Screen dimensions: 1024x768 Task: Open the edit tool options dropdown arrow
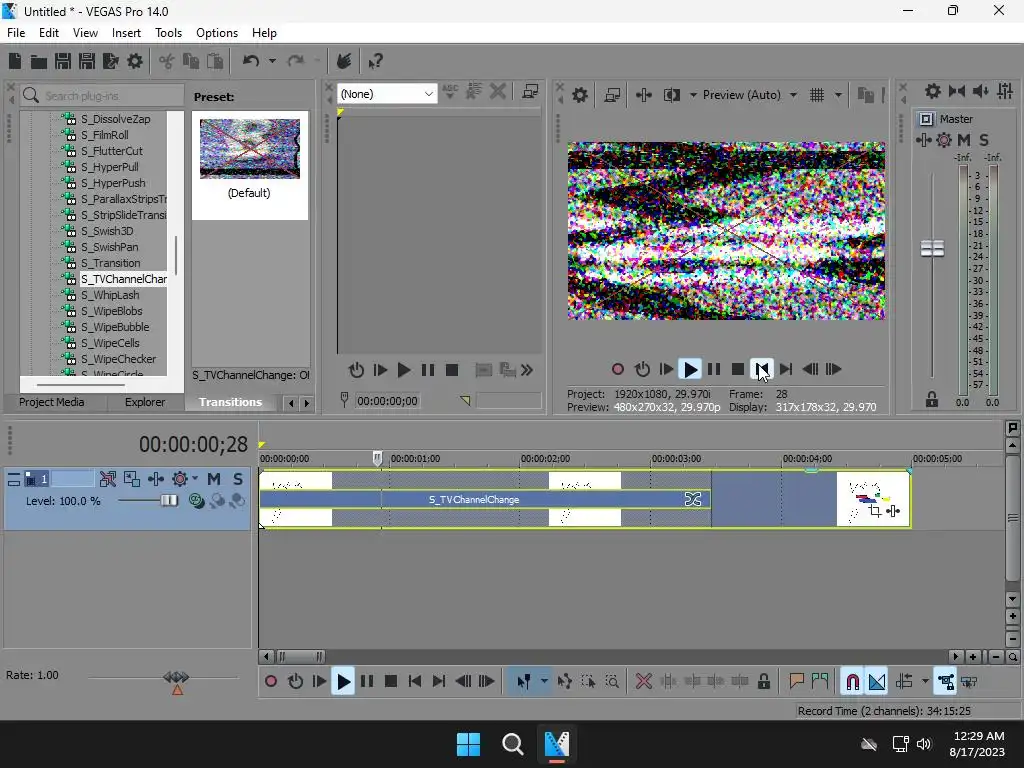(543, 682)
